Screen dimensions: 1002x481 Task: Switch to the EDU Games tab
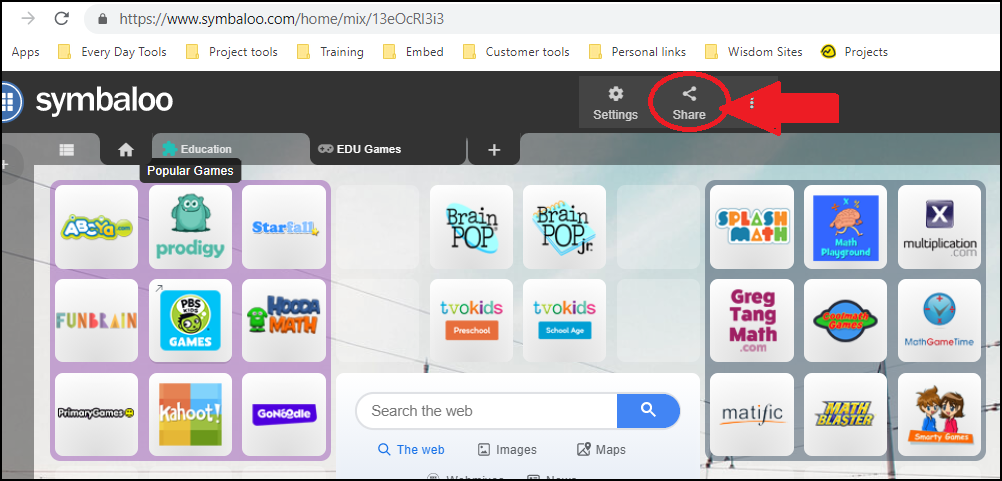coord(388,149)
